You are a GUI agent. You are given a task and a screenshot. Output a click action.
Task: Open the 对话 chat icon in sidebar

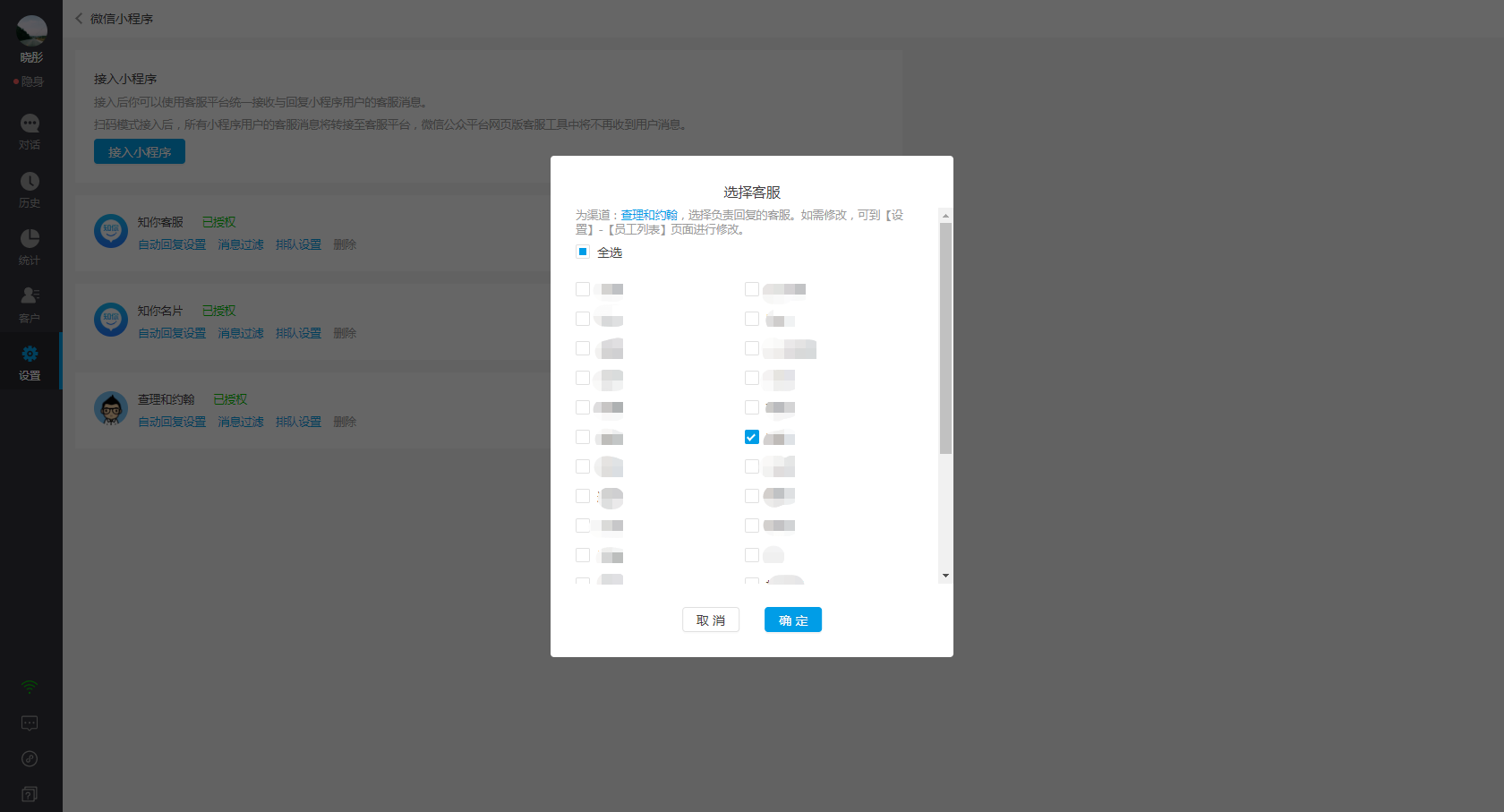pyautogui.click(x=30, y=124)
